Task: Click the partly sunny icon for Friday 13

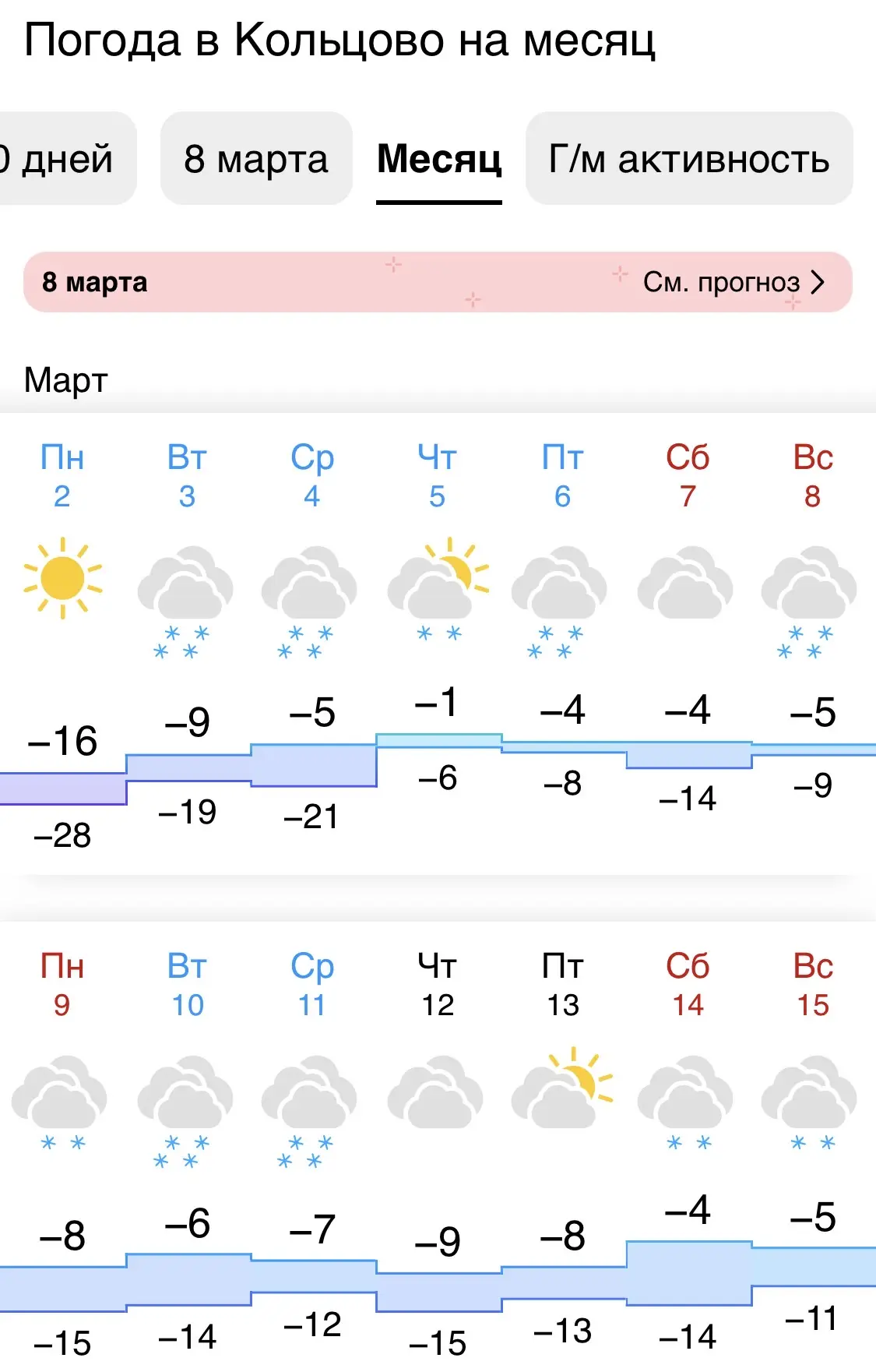Action: click(562, 1088)
